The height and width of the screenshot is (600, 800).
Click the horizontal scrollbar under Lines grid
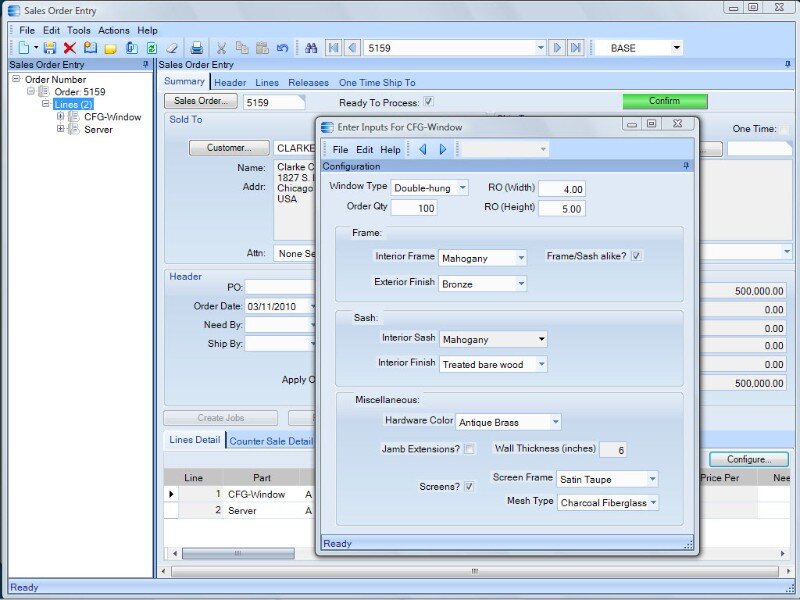click(238, 553)
